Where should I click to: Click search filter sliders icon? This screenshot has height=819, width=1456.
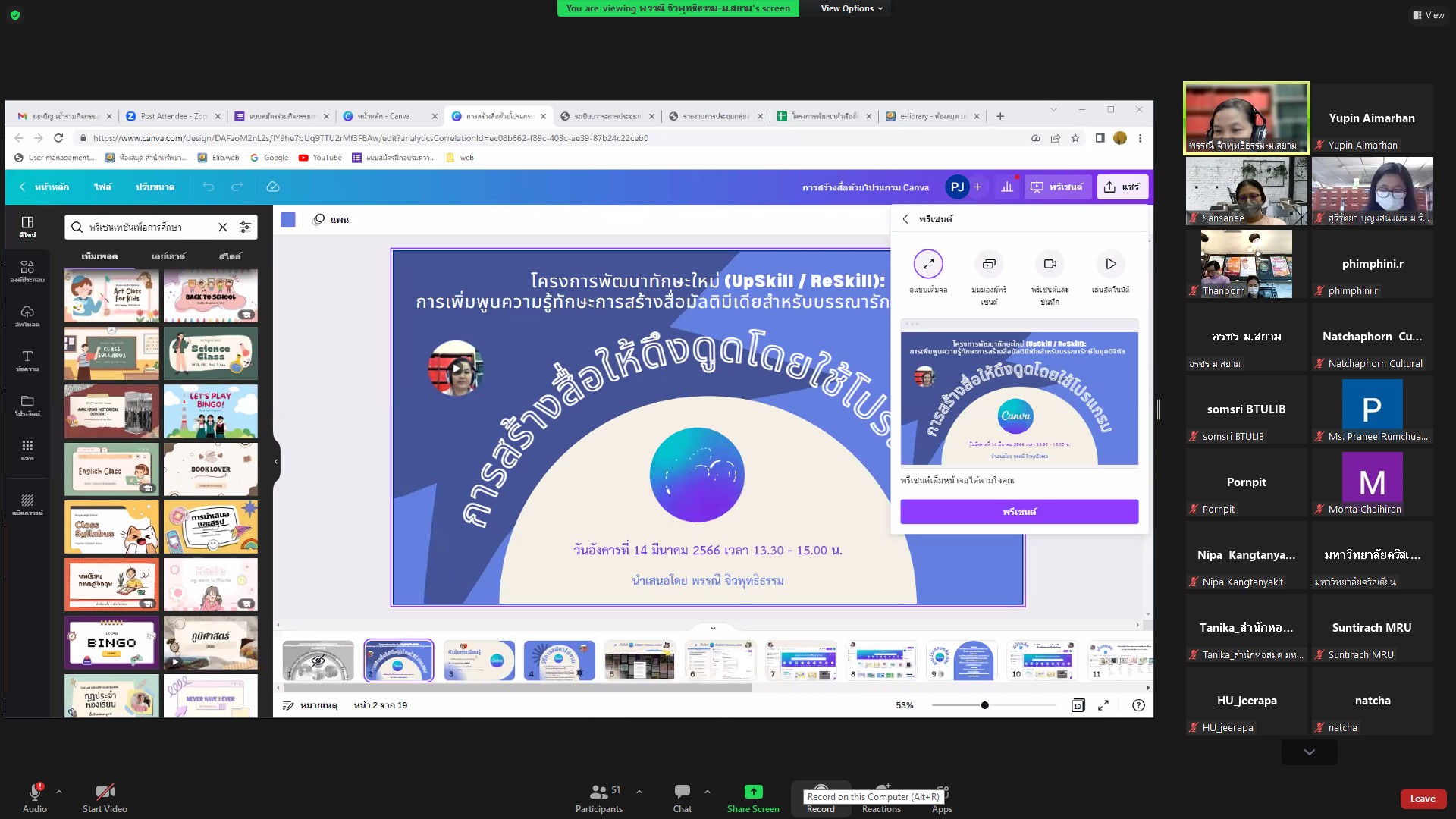[x=245, y=227]
